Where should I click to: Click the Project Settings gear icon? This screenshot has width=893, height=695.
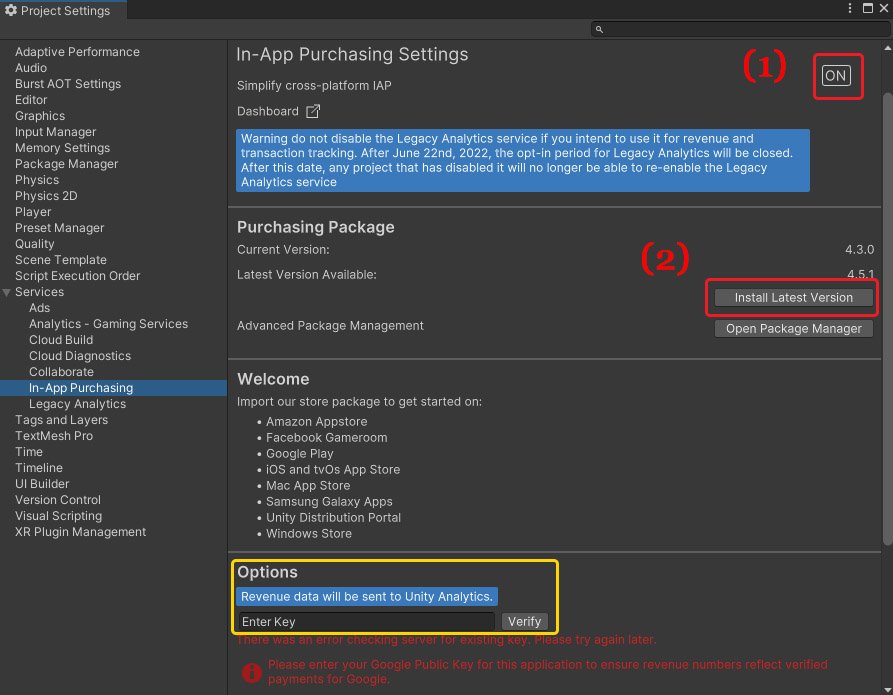click(11, 11)
